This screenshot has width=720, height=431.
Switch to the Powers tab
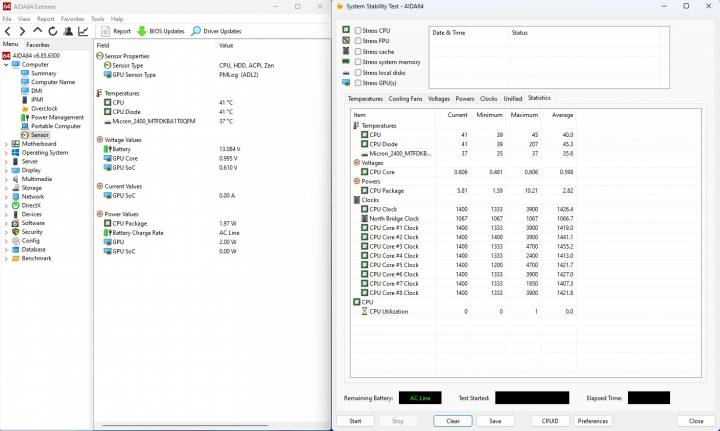click(465, 99)
